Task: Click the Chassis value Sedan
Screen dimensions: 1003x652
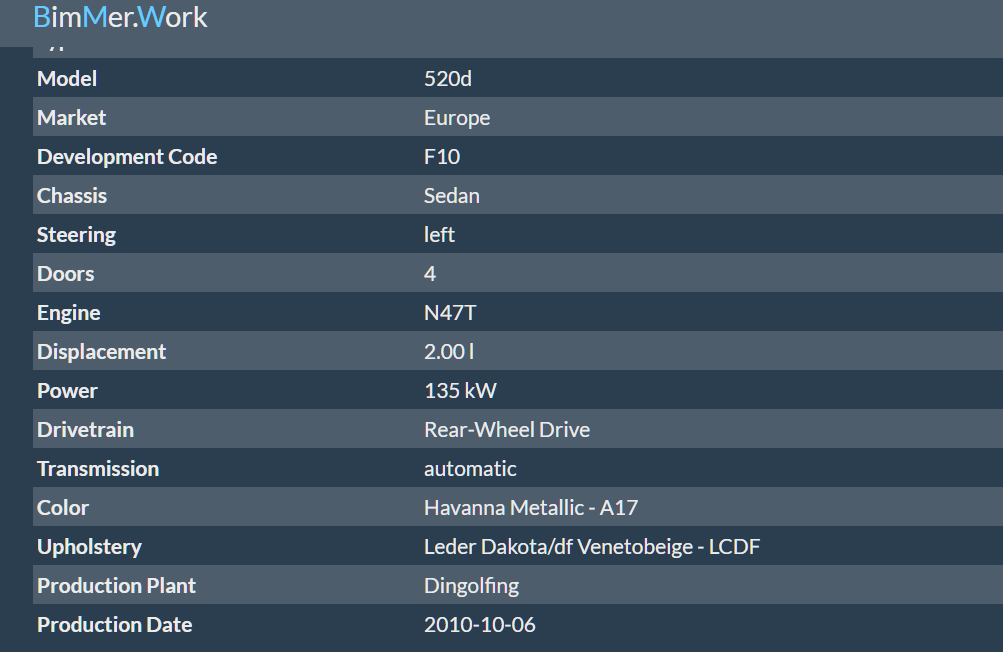Action: point(452,196)
